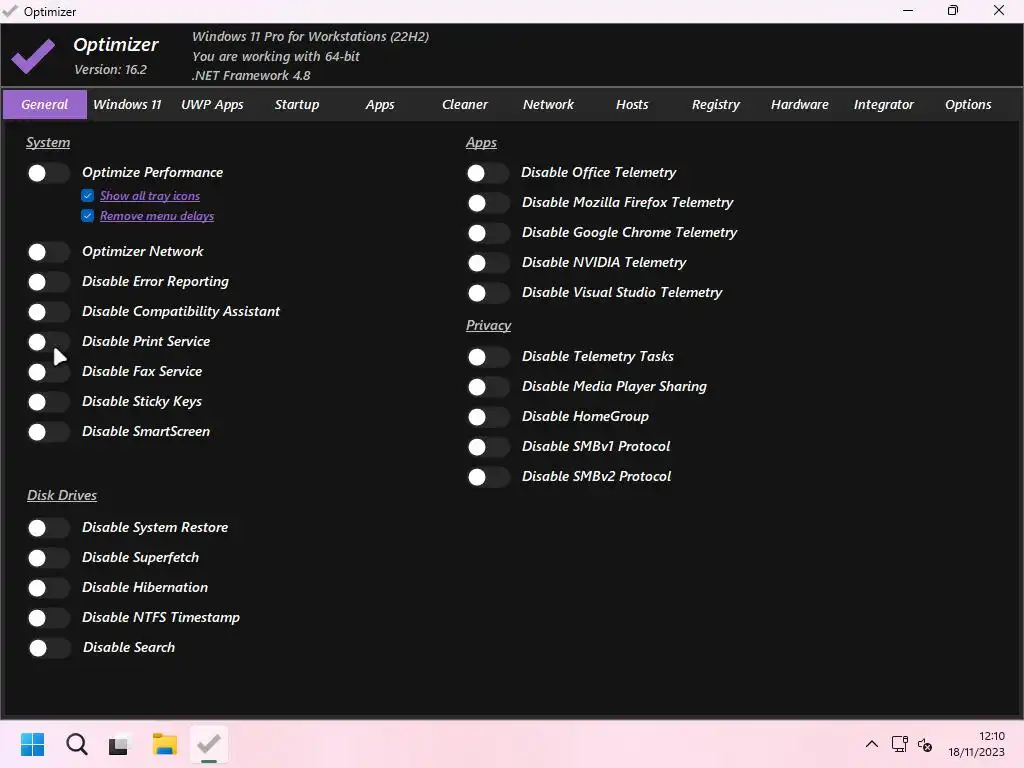This screenshot has height=768, width=1024.
Task: Open Hosts tab
Action: (632, 104)
